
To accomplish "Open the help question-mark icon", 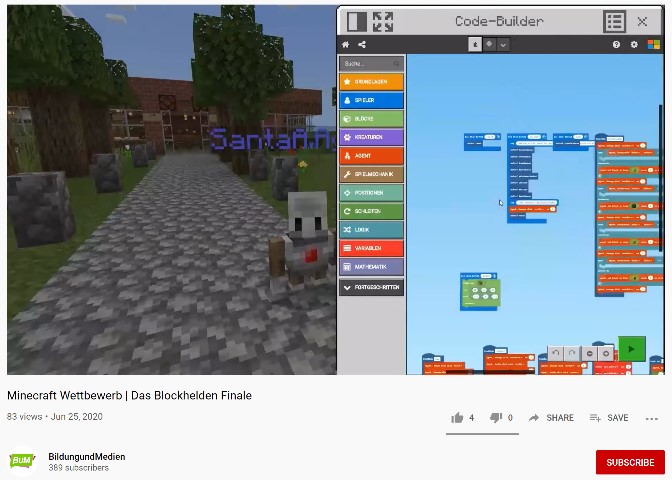I will tap(616, 45).
